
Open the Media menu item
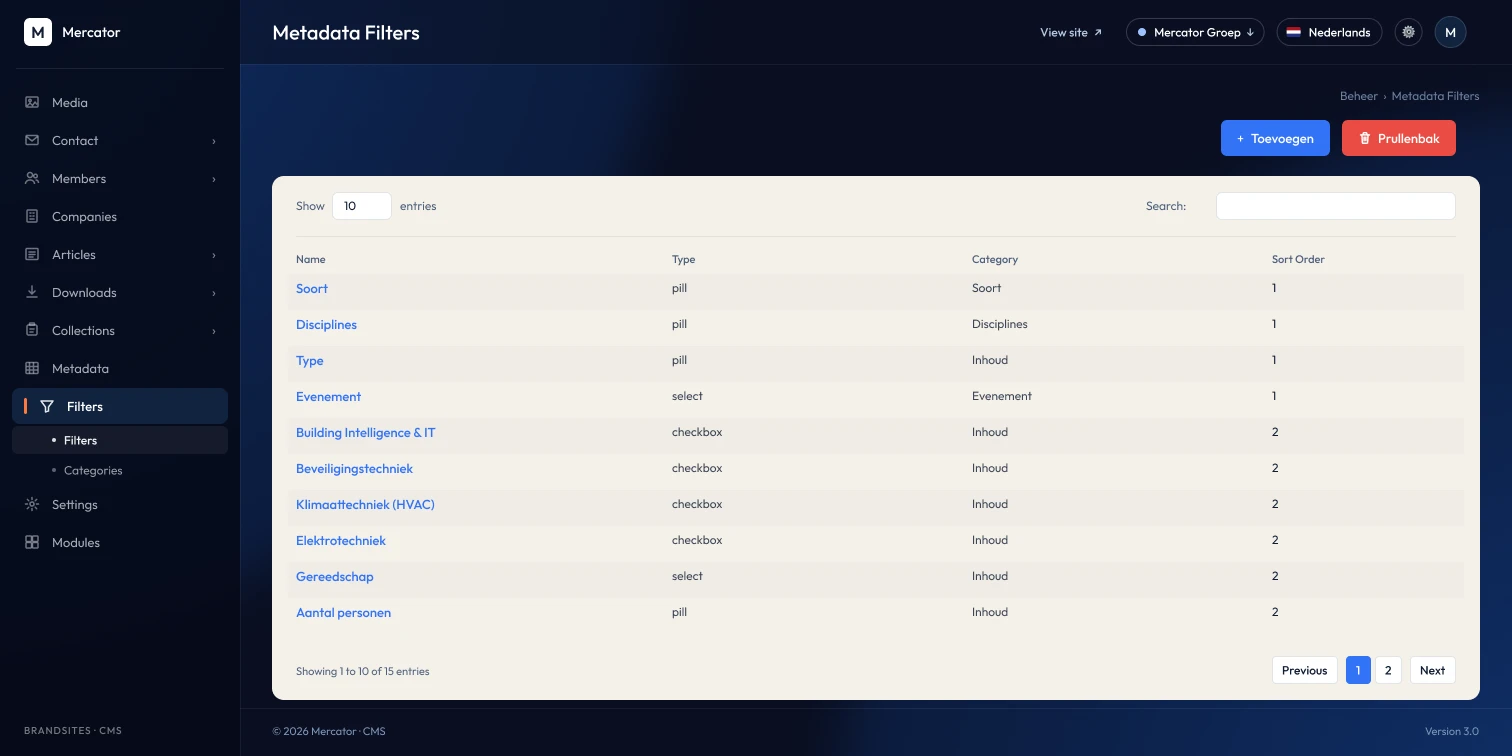tap(120, 102)
